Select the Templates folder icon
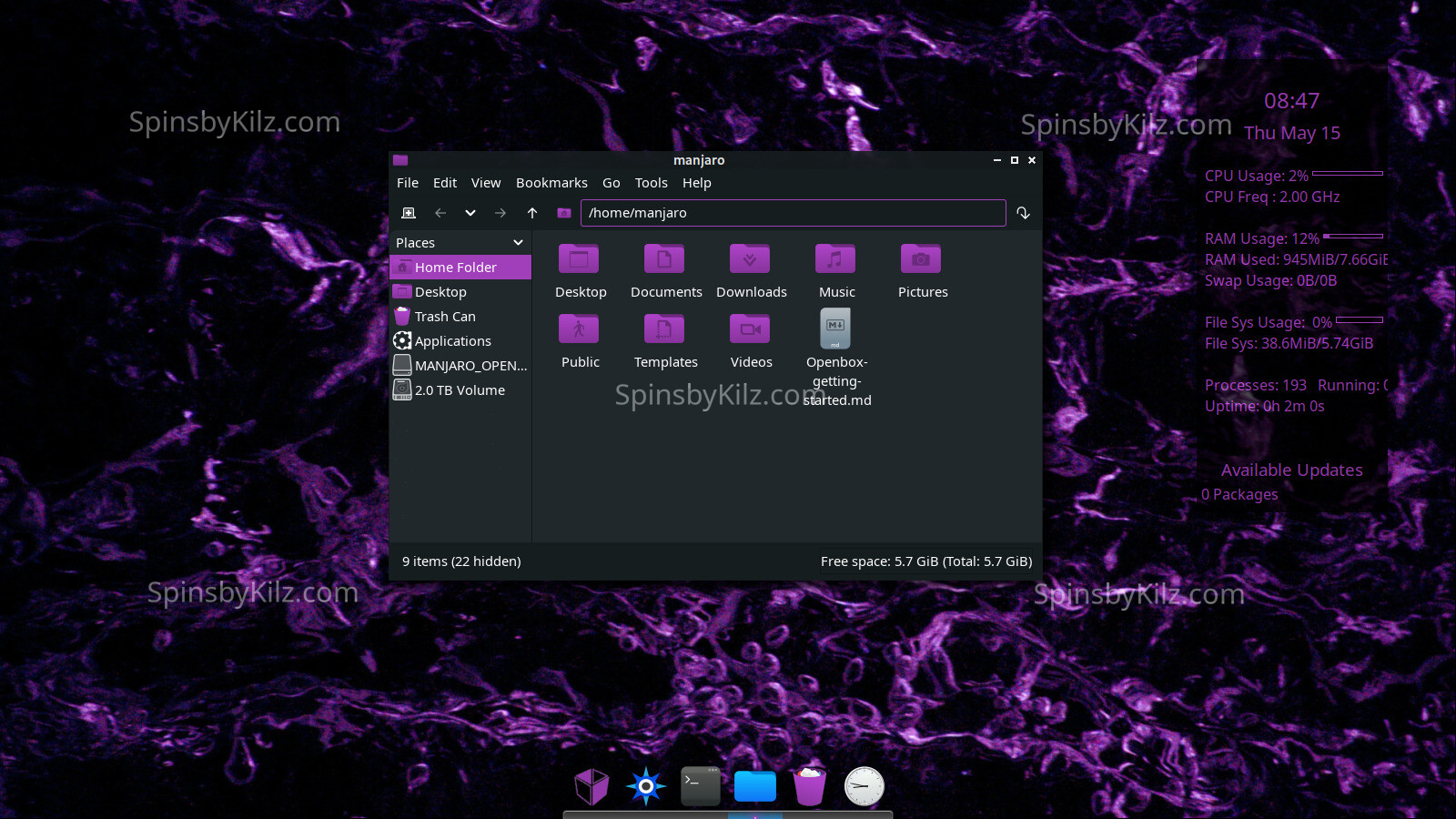 664,329
